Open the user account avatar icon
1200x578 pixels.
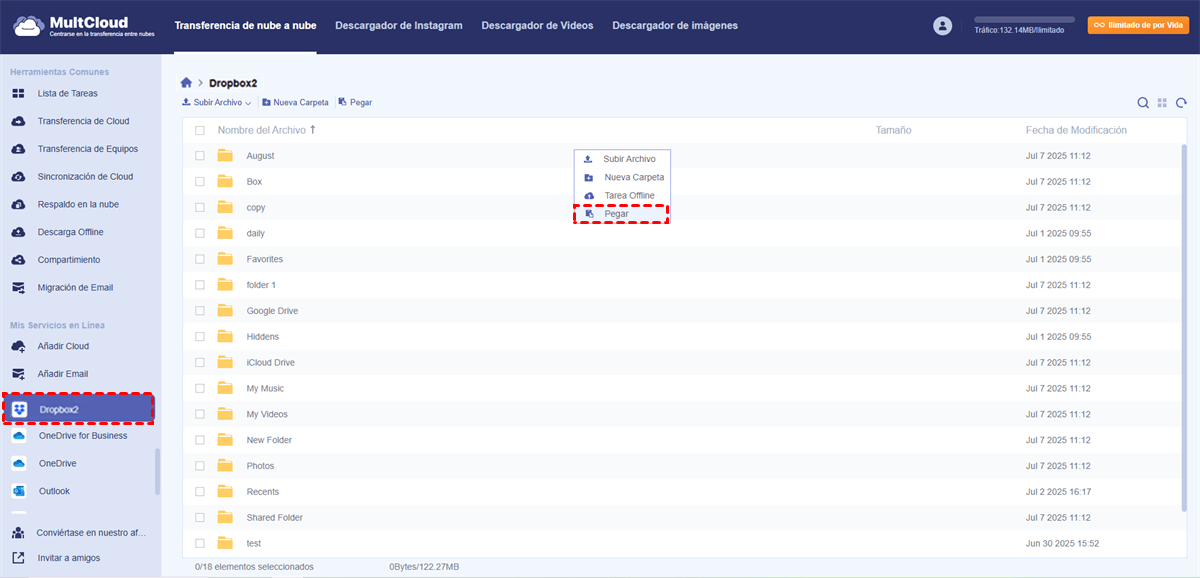click(942, 26)
